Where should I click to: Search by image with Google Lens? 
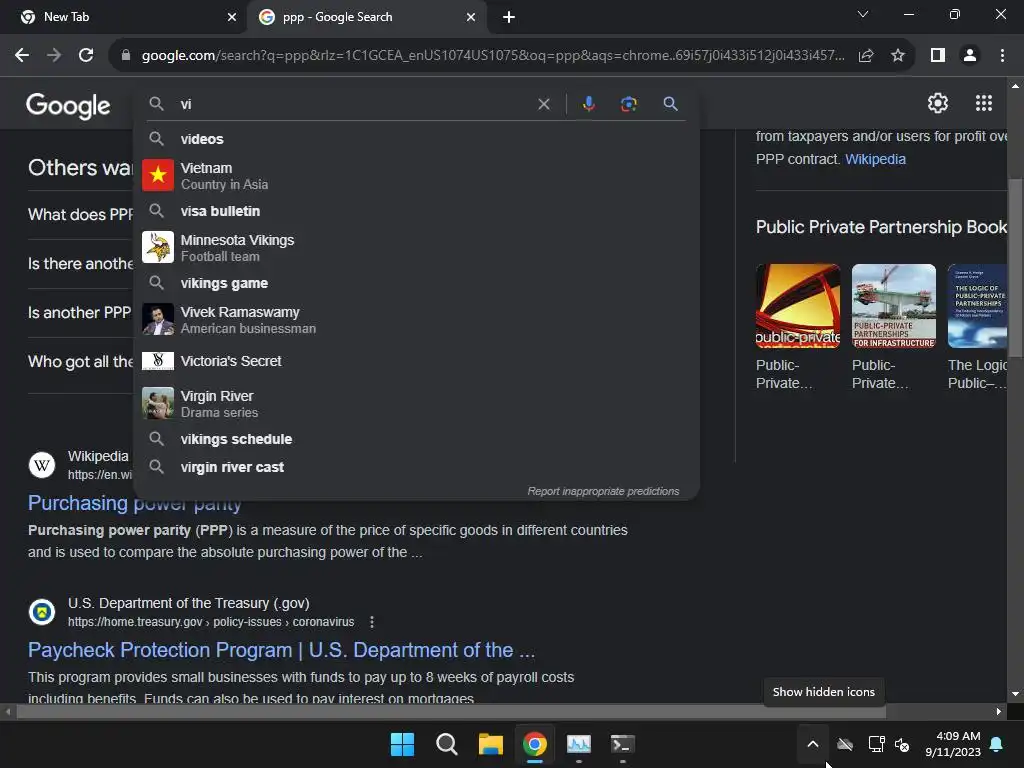tap(628, 104)
